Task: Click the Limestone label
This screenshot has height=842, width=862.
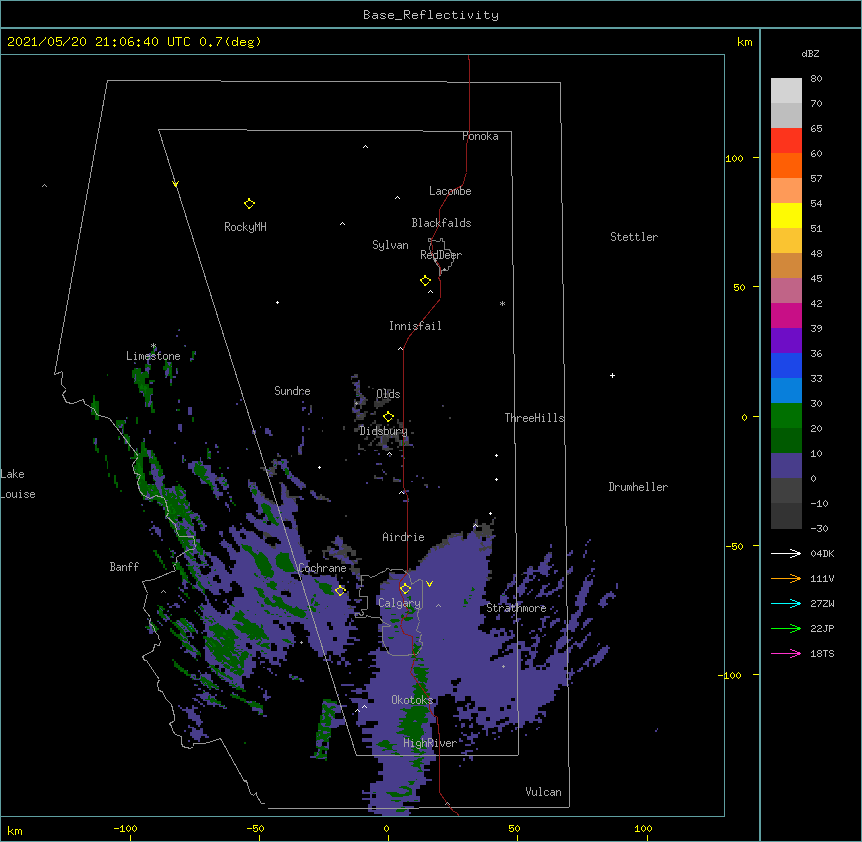Action: tap(153, 356)
